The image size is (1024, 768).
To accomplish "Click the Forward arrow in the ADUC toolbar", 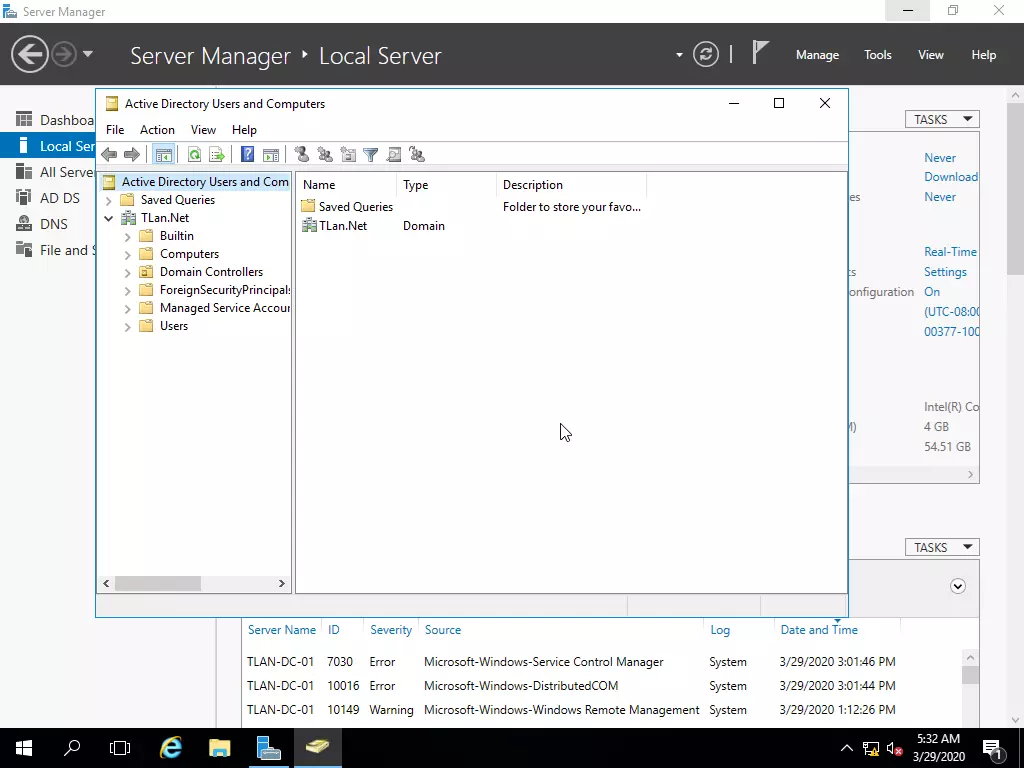I will (132, 155).
